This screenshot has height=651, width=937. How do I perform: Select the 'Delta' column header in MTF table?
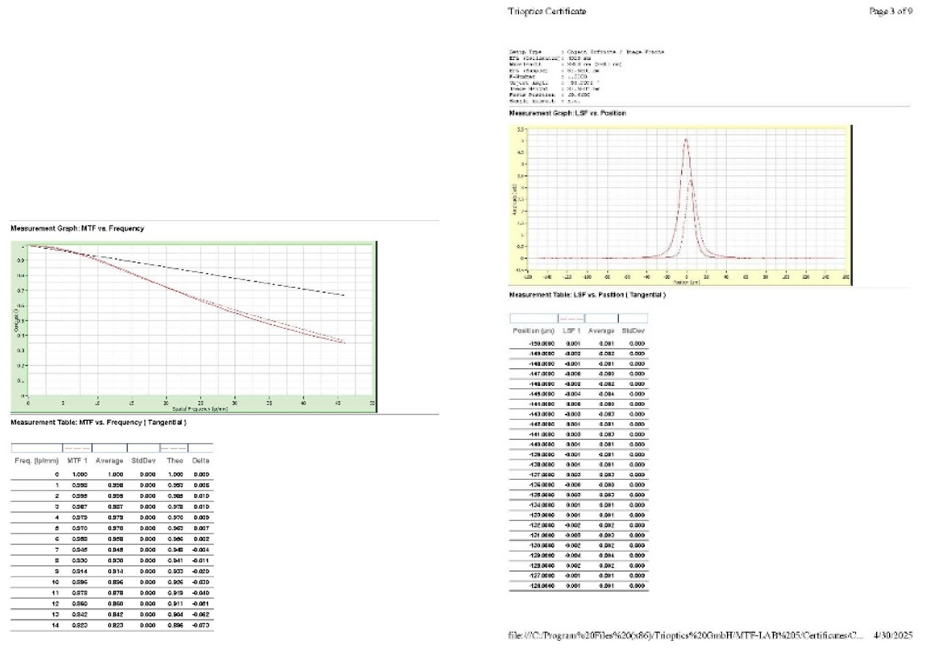tap(203, 460)
